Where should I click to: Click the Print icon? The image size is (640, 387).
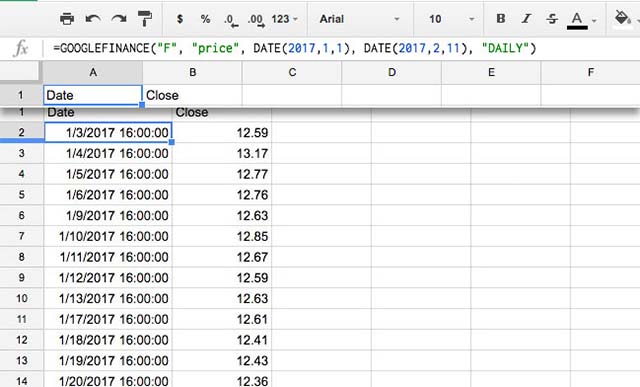tap(67, 19)
